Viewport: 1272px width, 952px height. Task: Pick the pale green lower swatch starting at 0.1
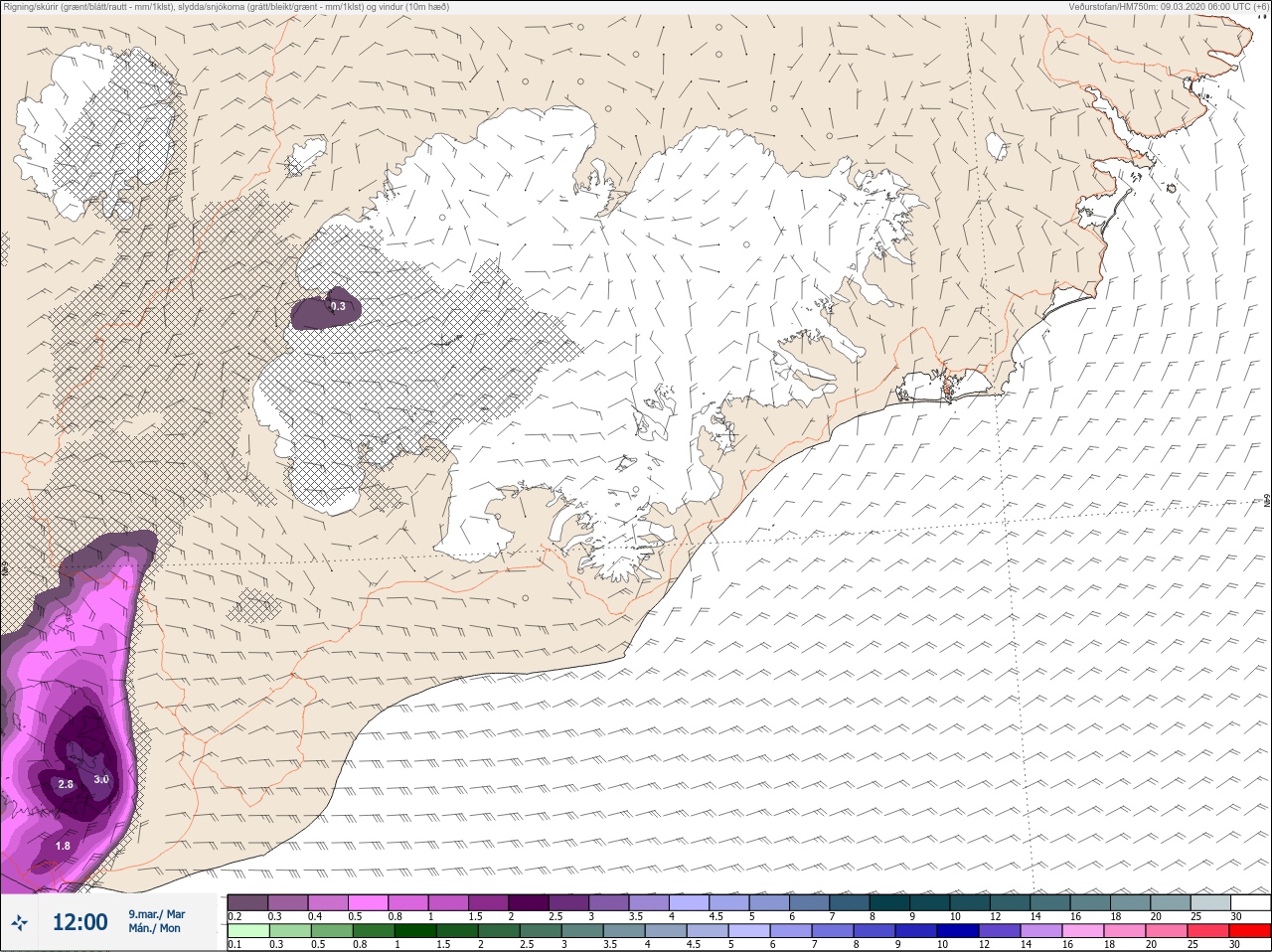pyautogui.click(x=247, y=931)
